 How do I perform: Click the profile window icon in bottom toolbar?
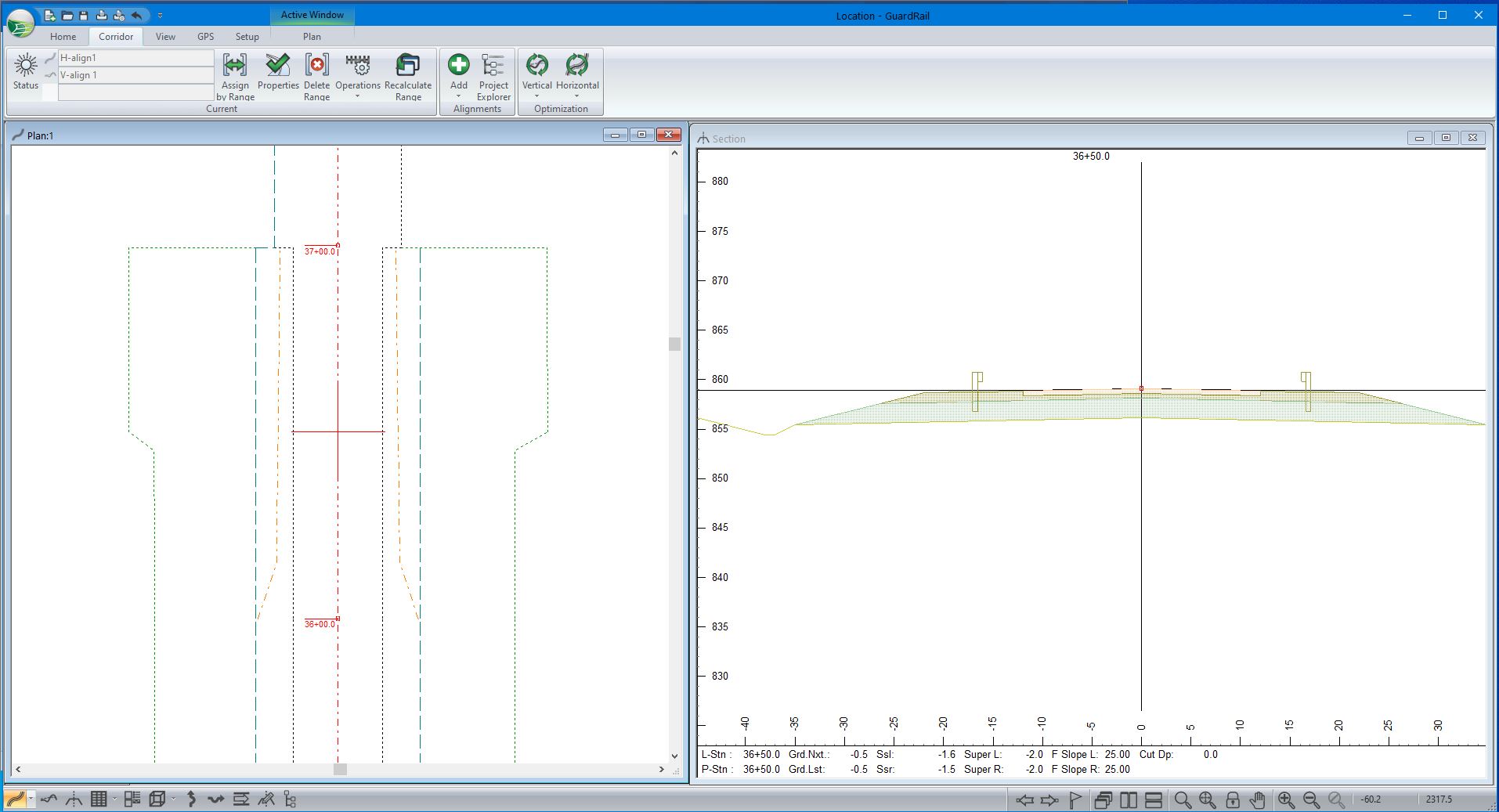49,799
